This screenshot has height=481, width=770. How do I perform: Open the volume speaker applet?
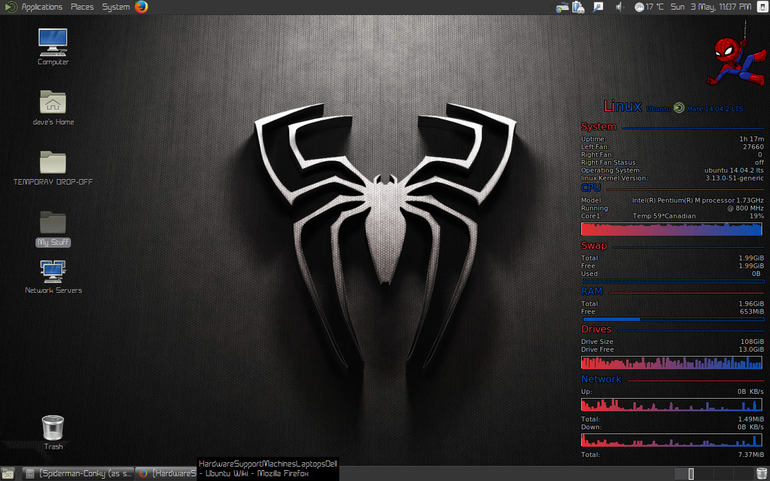coord(619,7)
